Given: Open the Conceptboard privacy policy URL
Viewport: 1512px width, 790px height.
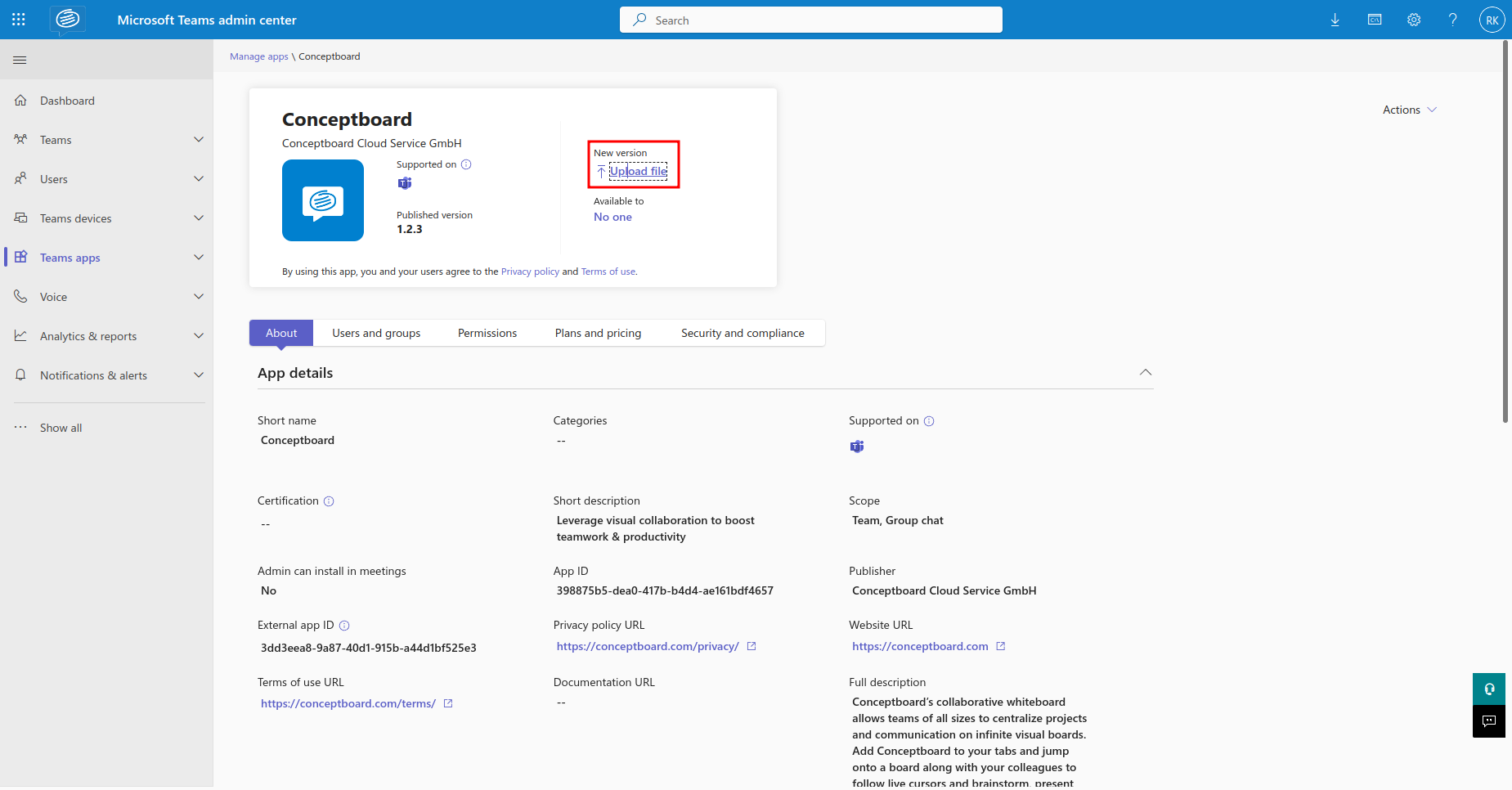Looking at the screenshot, I should 648,645.
